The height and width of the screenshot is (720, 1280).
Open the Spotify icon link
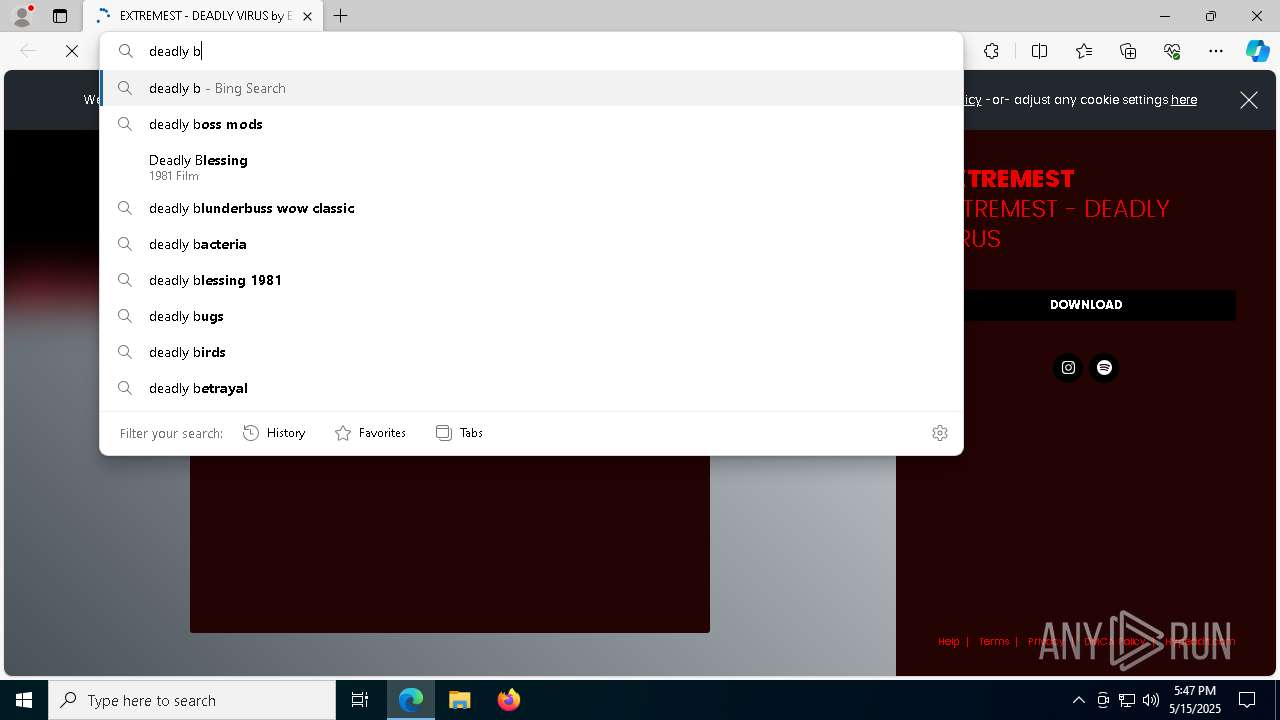(x=1104, y=368)
